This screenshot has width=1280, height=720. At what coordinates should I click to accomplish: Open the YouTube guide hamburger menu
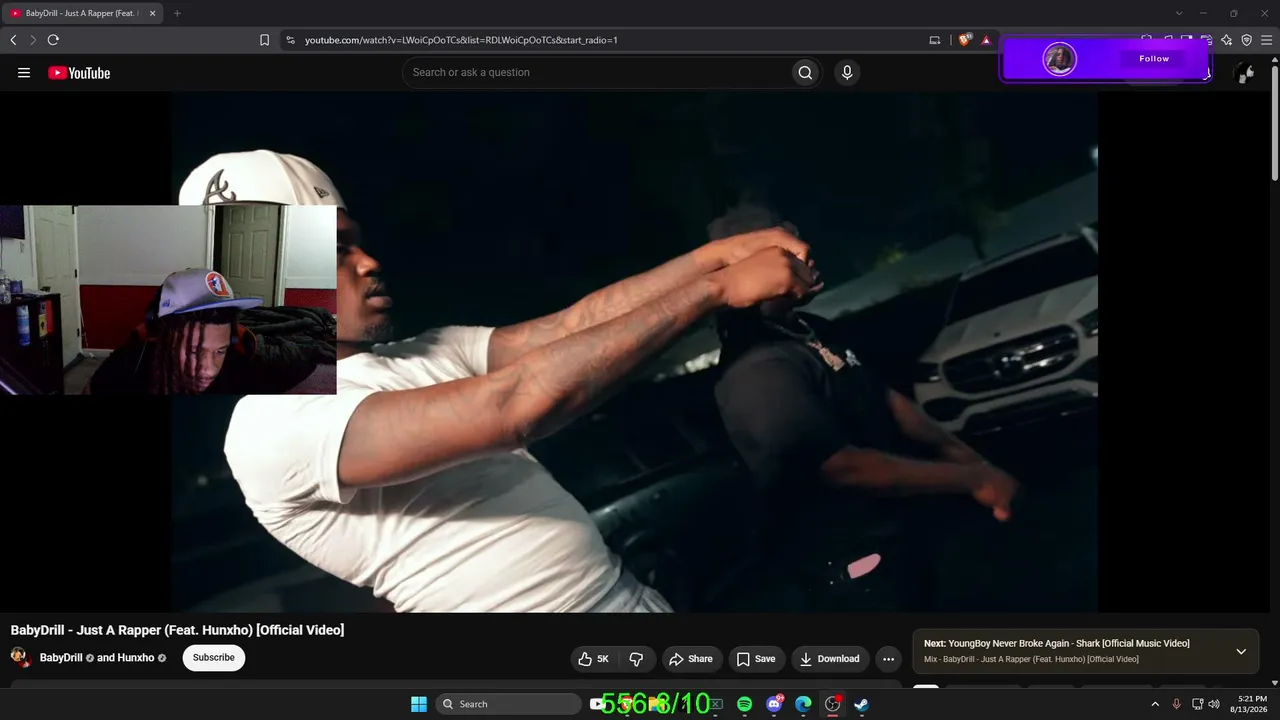[x=24, y=72]
